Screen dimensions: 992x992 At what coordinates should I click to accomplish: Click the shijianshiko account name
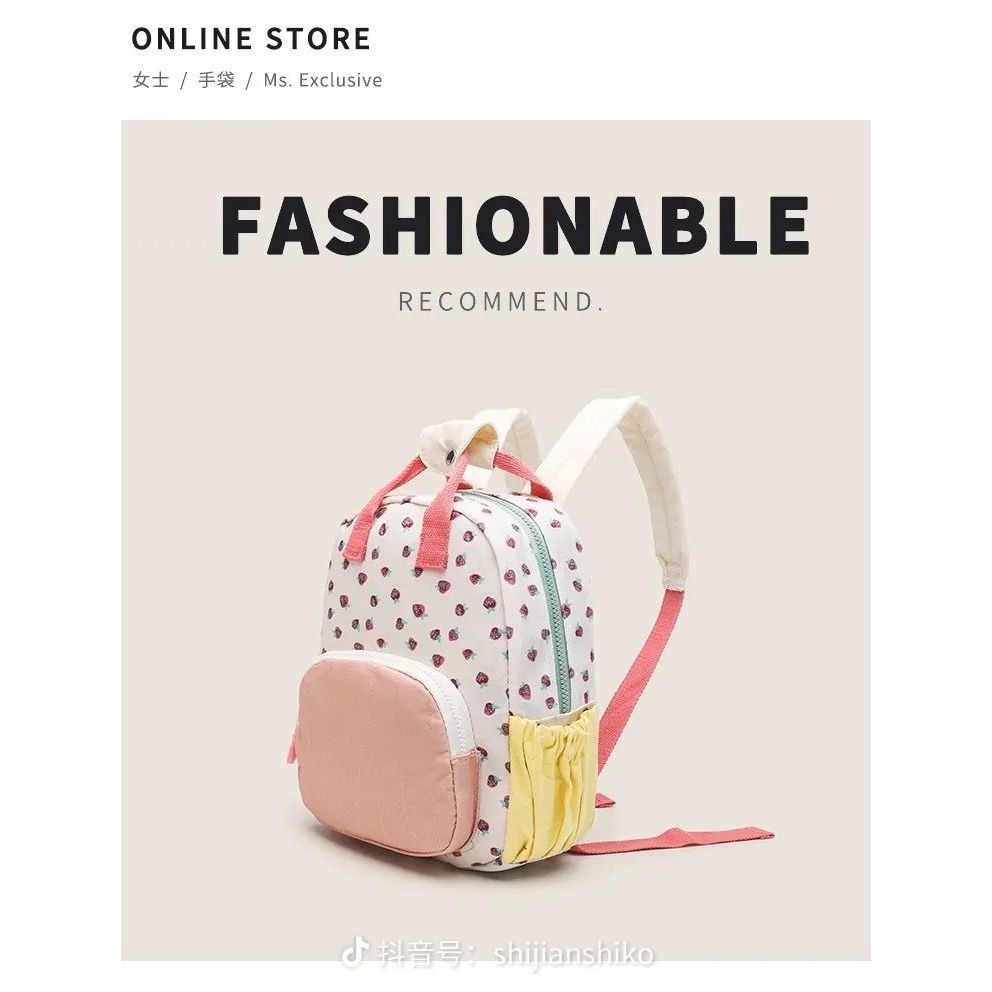(x=573, y=954)
